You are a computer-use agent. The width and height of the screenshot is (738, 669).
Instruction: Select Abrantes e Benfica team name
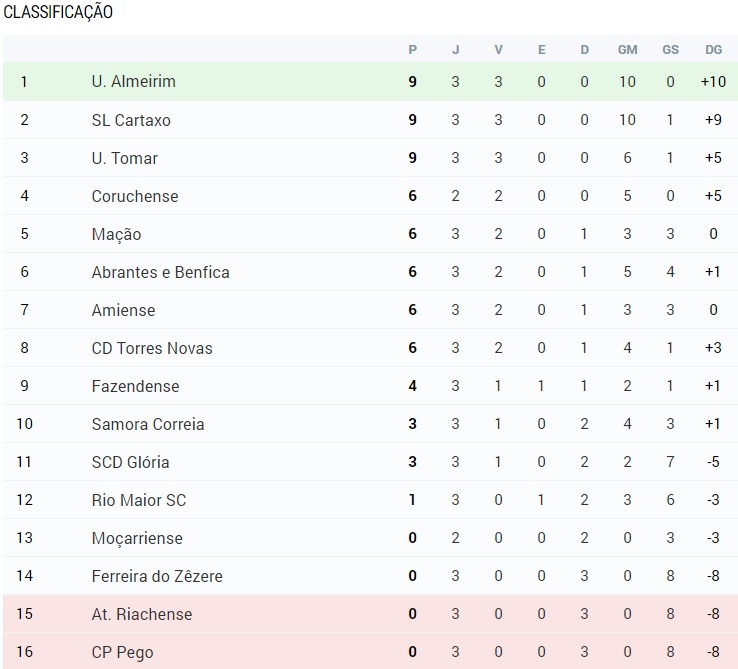click(x=160, y=272)
